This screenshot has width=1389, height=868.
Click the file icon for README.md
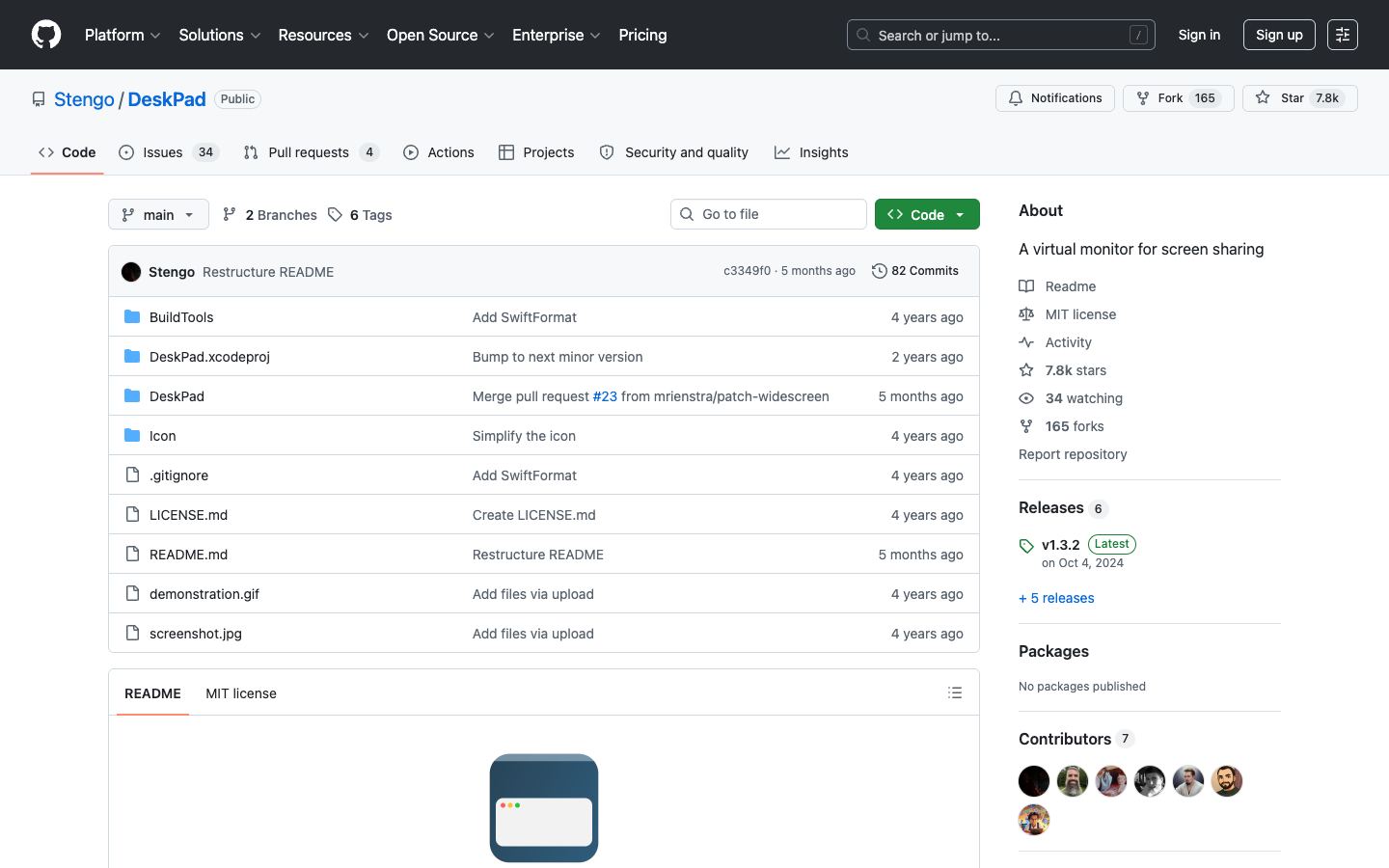tap(132, 554)
